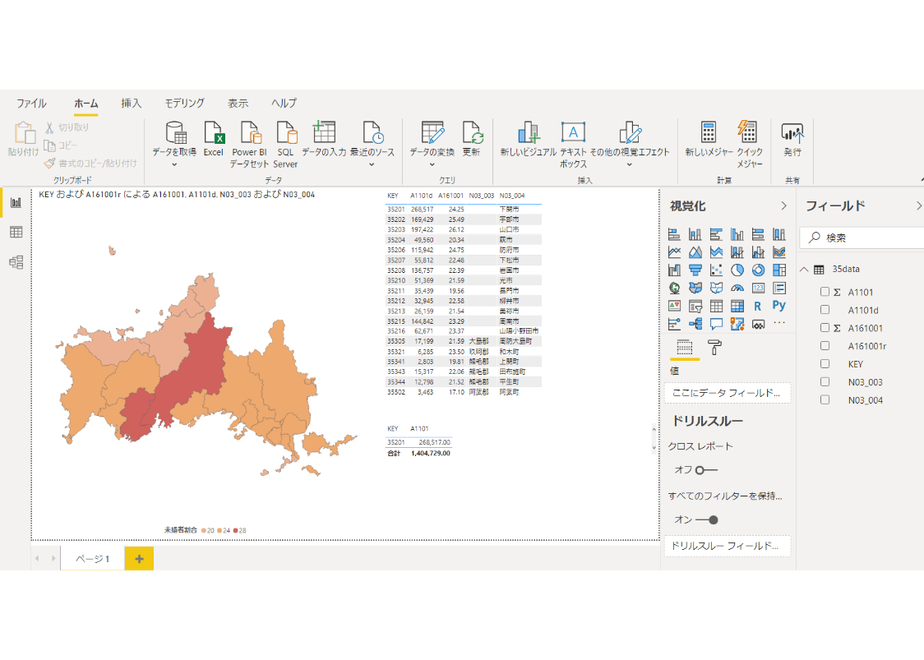Collapse the 35data table tree

click(804, 269)
